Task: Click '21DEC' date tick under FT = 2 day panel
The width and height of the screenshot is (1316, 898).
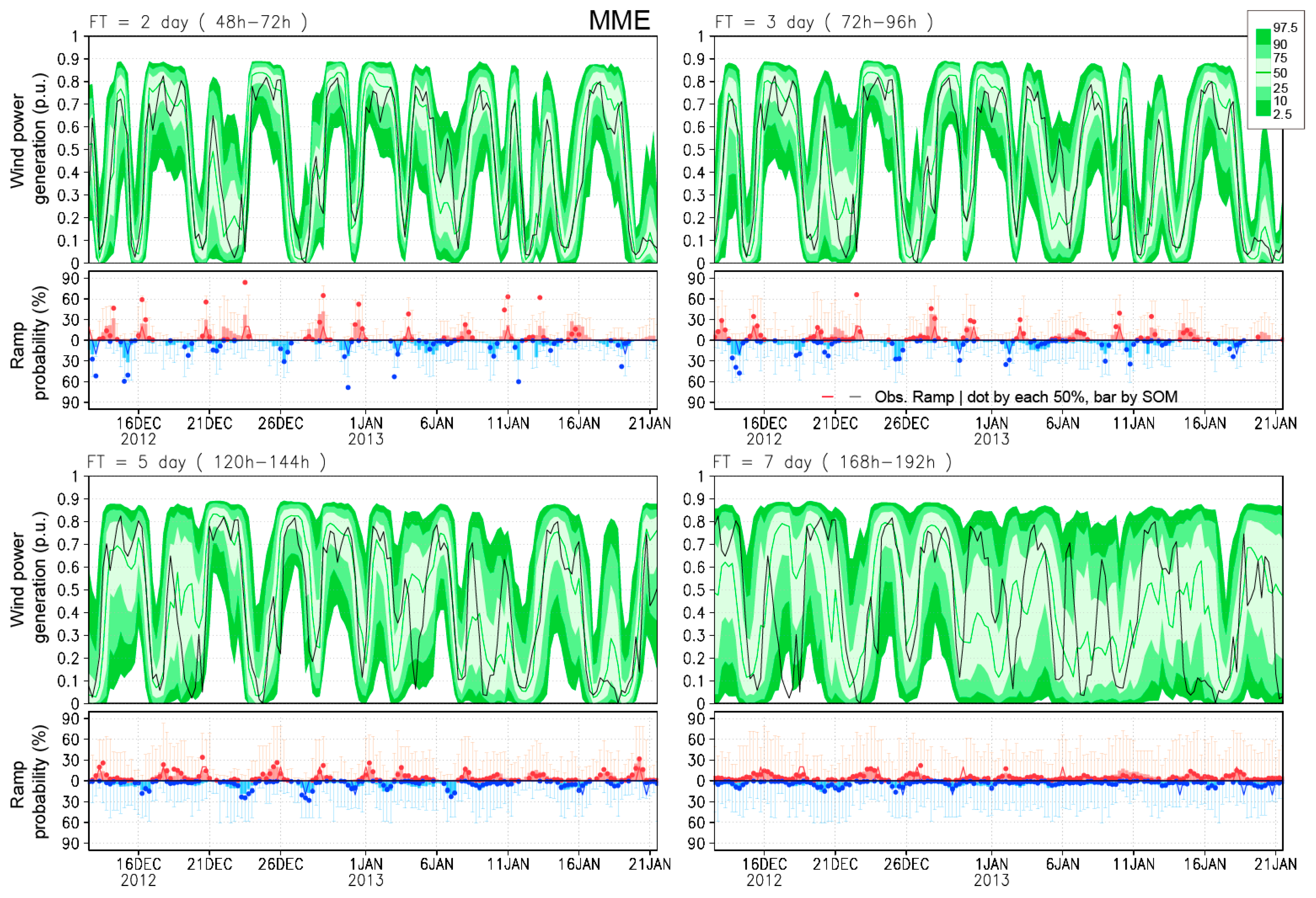Action: tap(209, 423)
